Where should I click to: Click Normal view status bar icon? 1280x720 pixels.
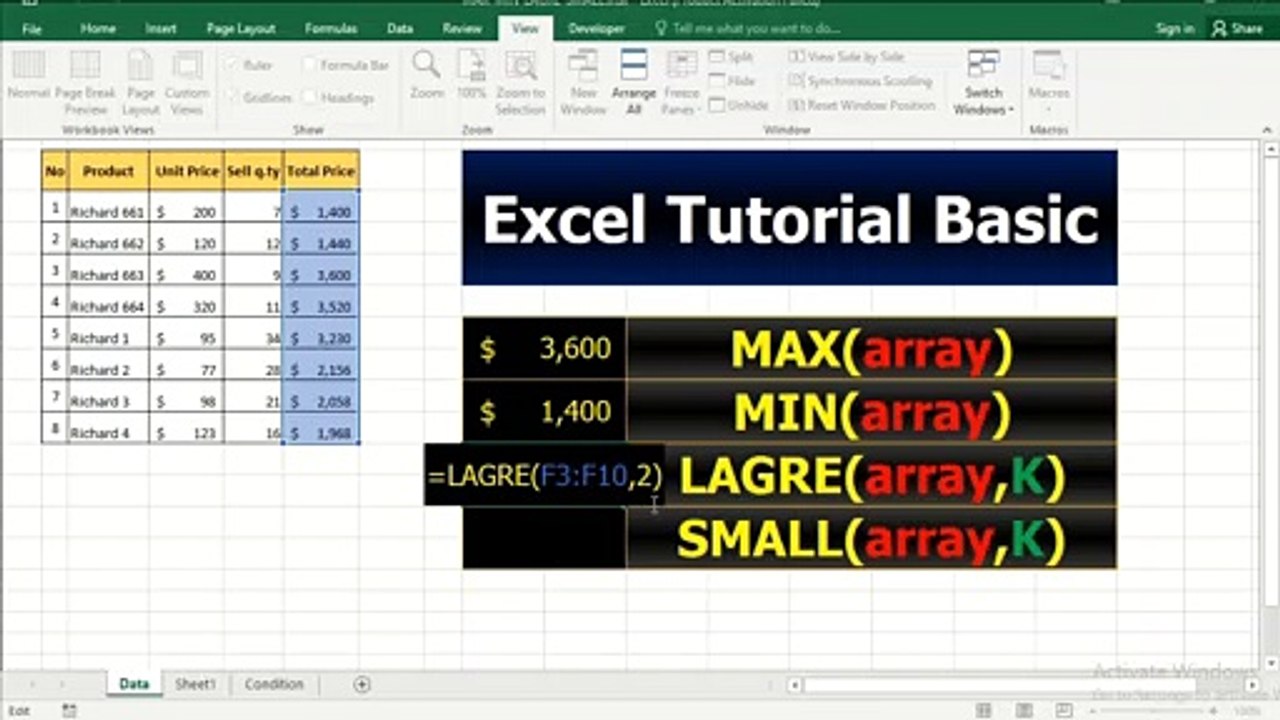(x=984, y=711)
